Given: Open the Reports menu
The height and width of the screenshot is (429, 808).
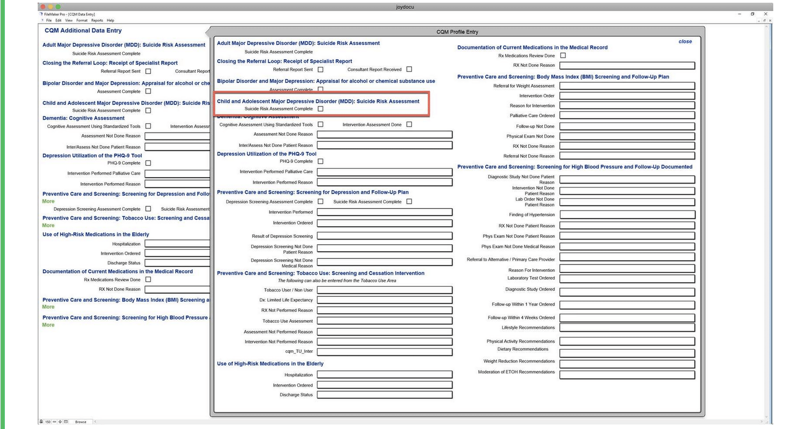Looking at the screenshot, I should tap(97, 20).
